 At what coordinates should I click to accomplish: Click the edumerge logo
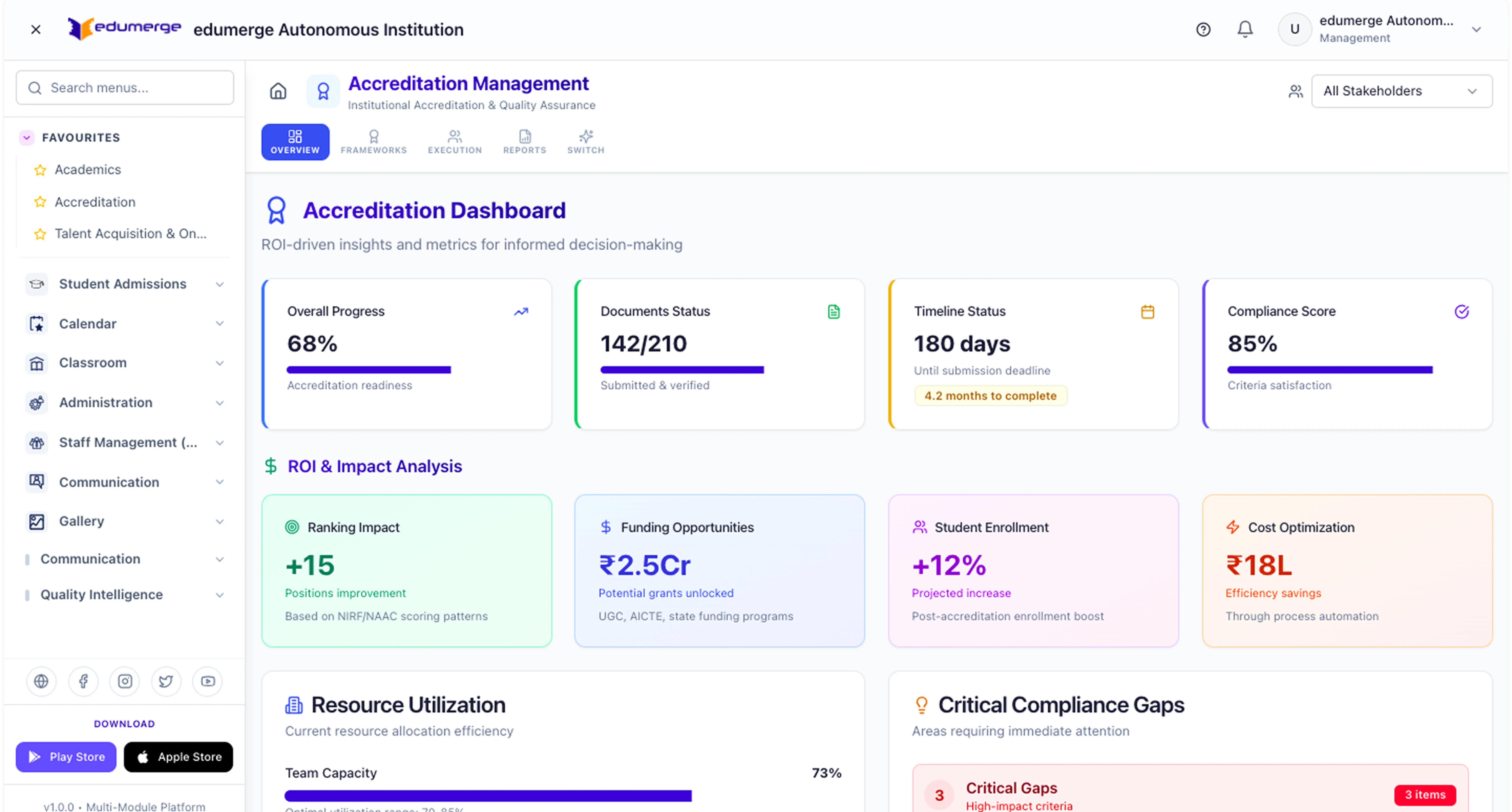pos(124,28)
